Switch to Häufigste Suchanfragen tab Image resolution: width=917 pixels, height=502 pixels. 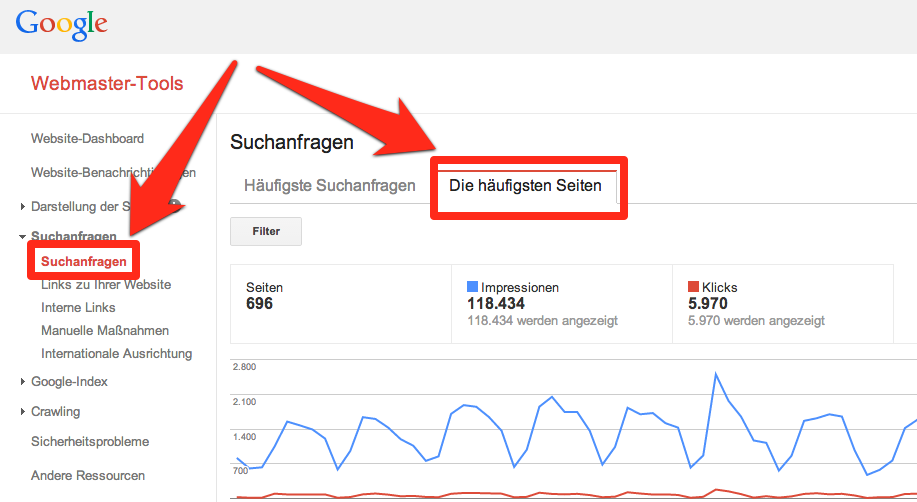click(330, 185)
